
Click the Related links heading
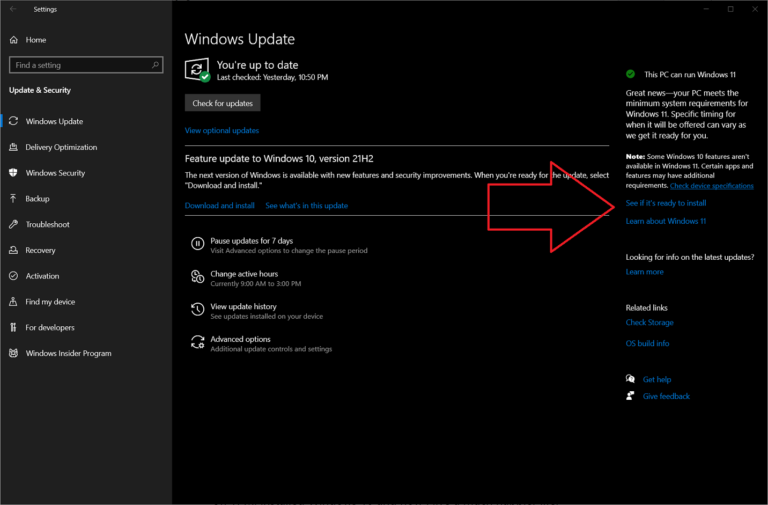click(x=646, y=308)
